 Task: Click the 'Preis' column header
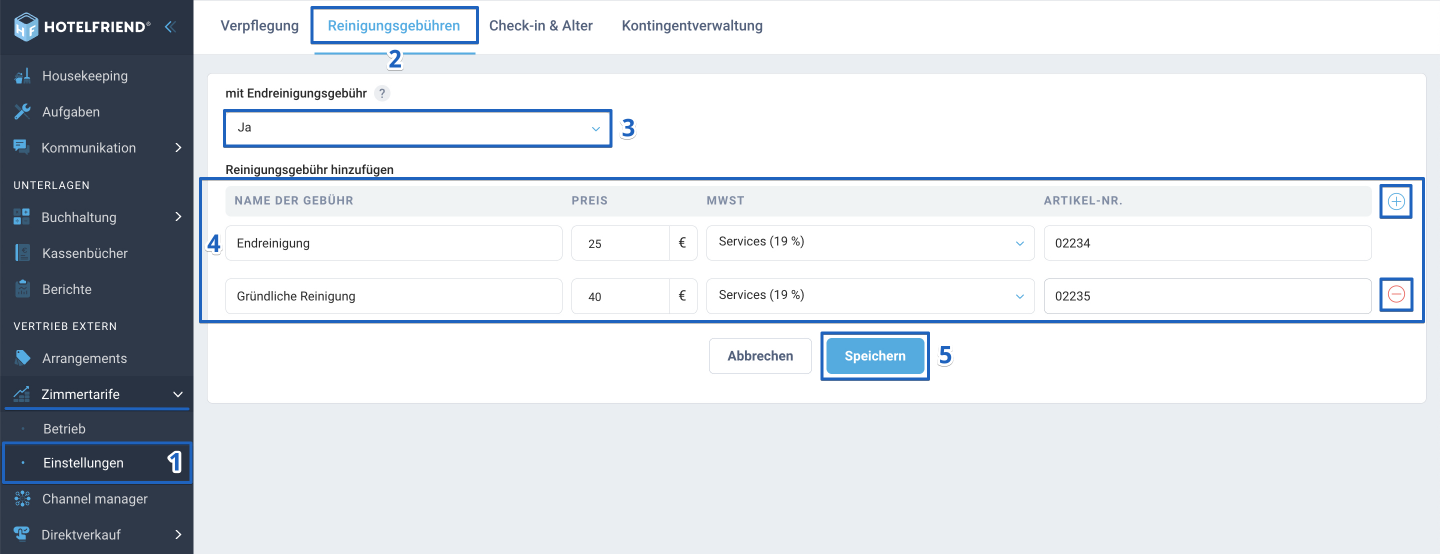tap(590, 201)
